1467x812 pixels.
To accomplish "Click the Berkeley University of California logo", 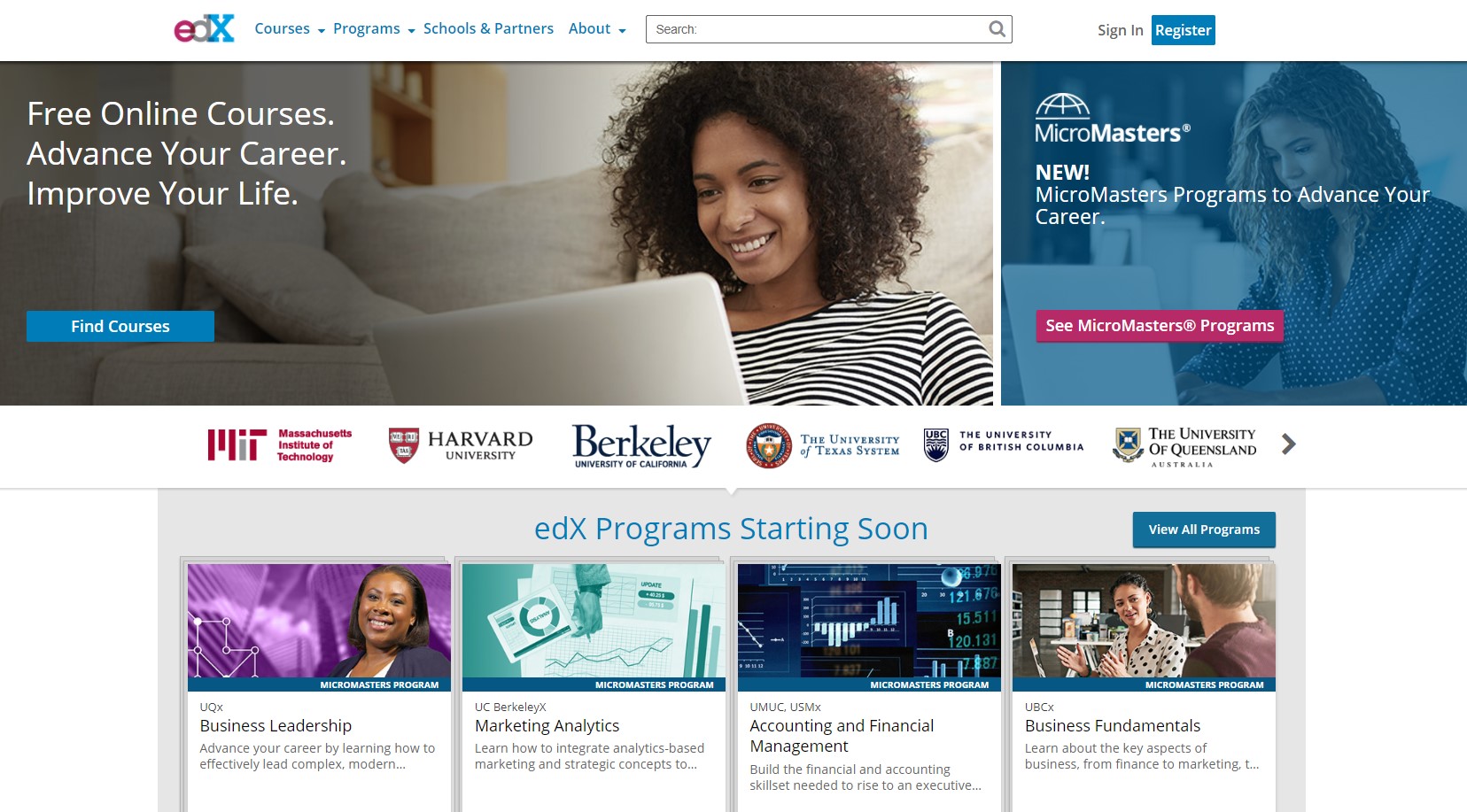I will click(x=641, y=445).
